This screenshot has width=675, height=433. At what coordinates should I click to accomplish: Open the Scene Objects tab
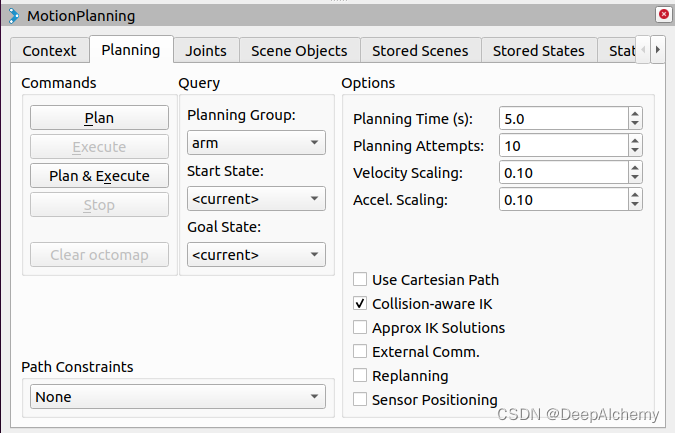(x=299, y=51)
